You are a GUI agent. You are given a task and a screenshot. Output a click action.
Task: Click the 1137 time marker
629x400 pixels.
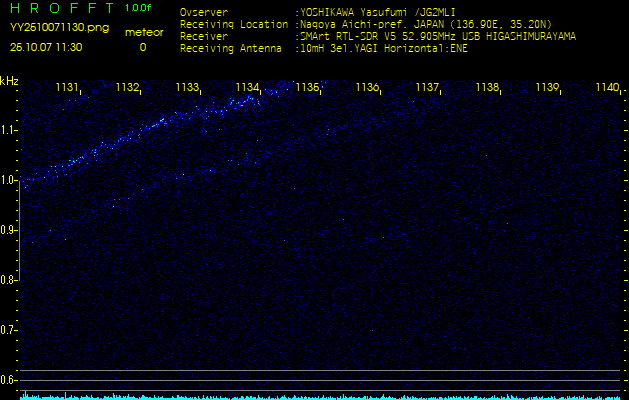click(427, 87)
